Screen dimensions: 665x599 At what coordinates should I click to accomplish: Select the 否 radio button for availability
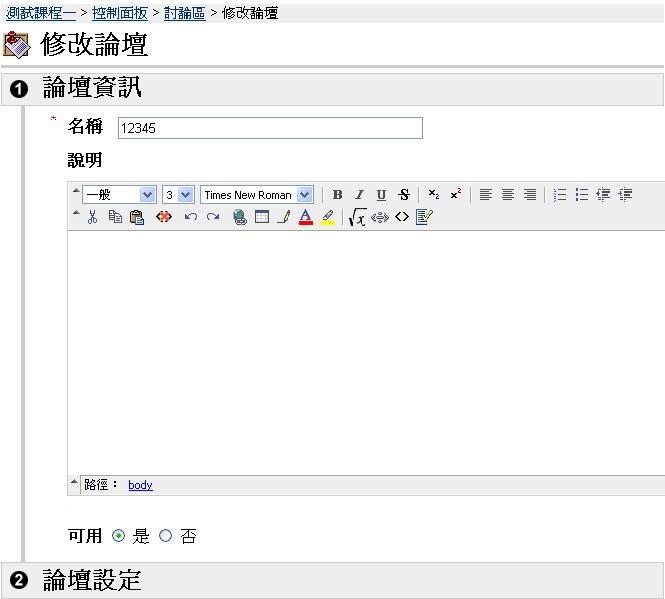tap(166, 536)
